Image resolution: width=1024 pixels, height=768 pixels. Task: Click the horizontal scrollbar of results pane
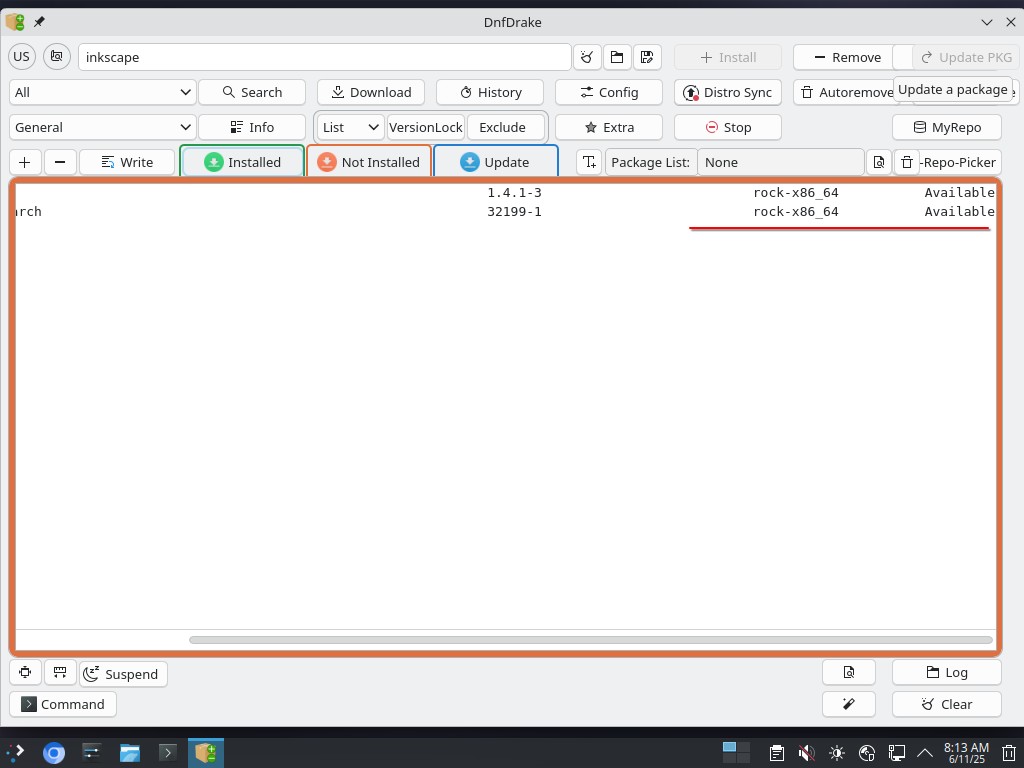tap(590, 640)
